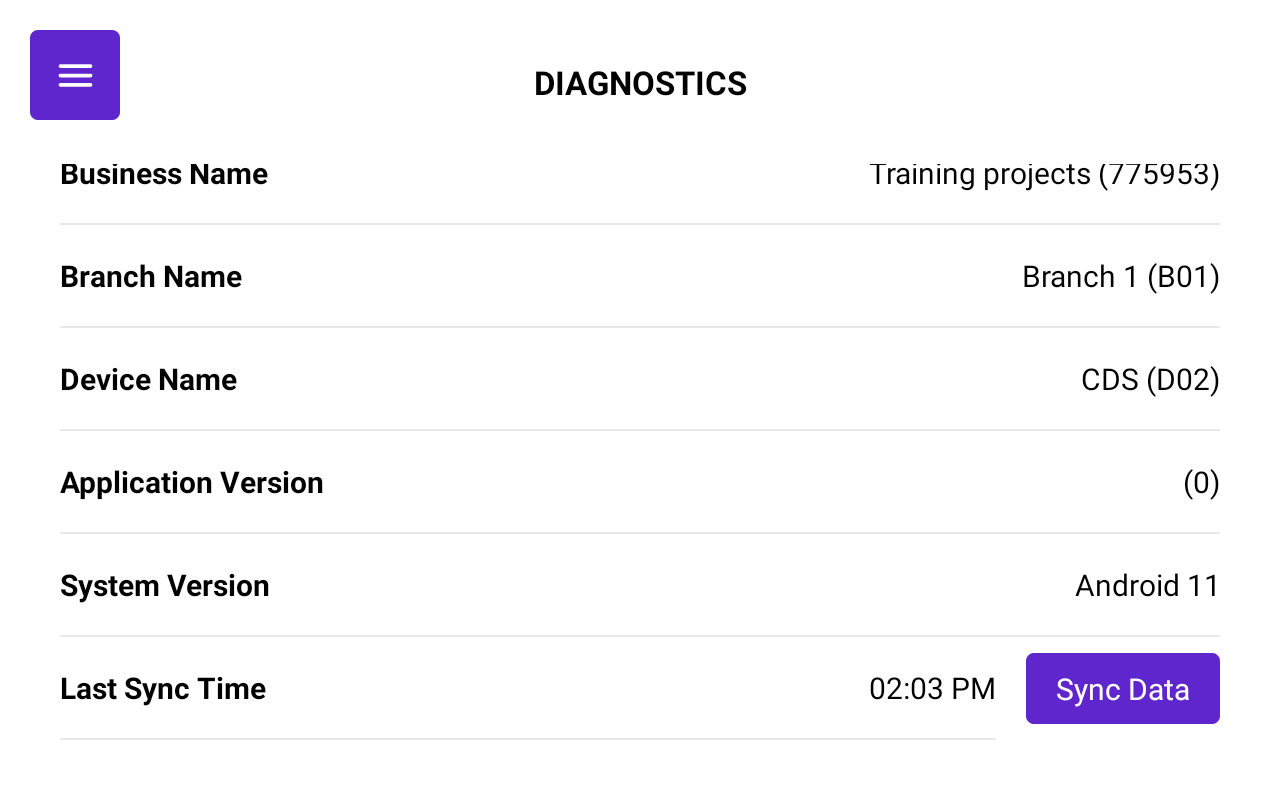This screenshot has width=1280, height=800.
Task: Open the hamburger navigation menu
Action: (75, 75)
